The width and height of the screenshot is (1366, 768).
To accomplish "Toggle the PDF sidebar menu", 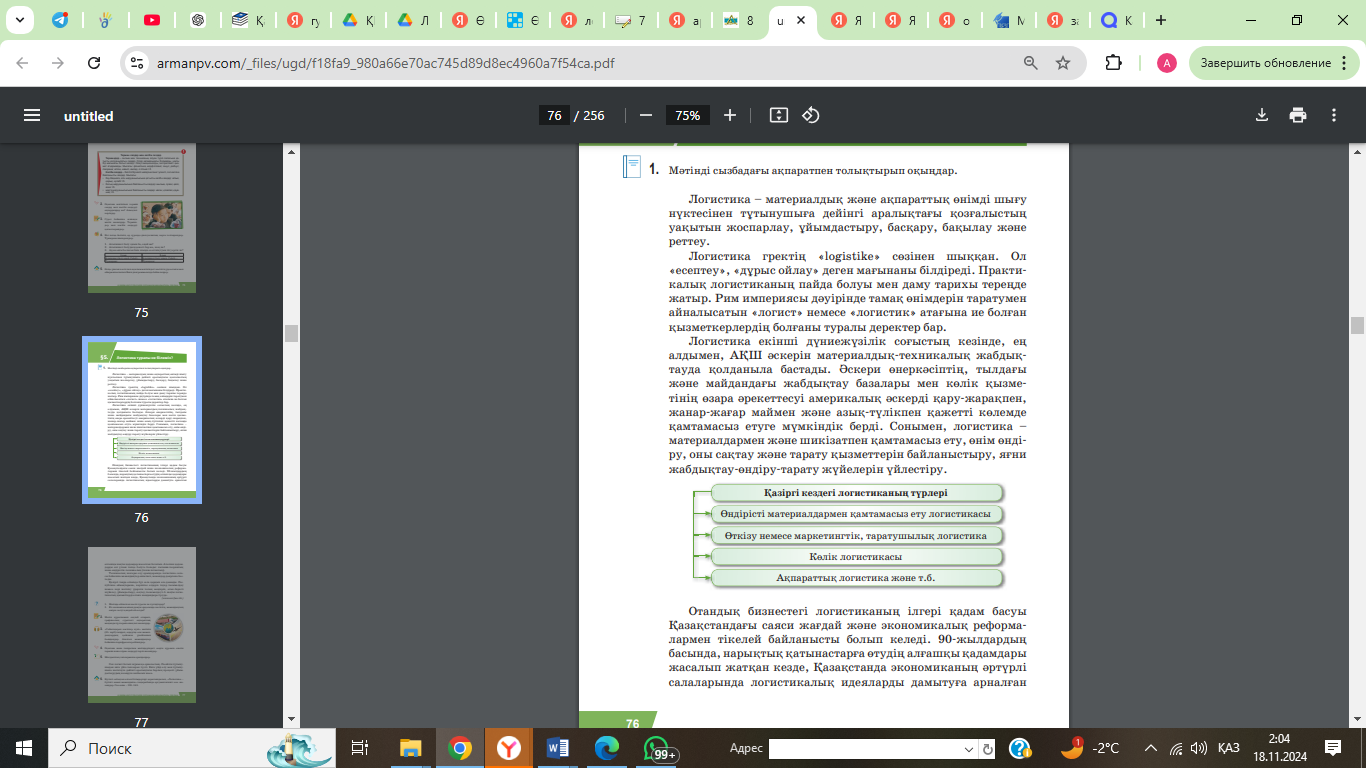I will pyautogui.click(x=32, y=115).
